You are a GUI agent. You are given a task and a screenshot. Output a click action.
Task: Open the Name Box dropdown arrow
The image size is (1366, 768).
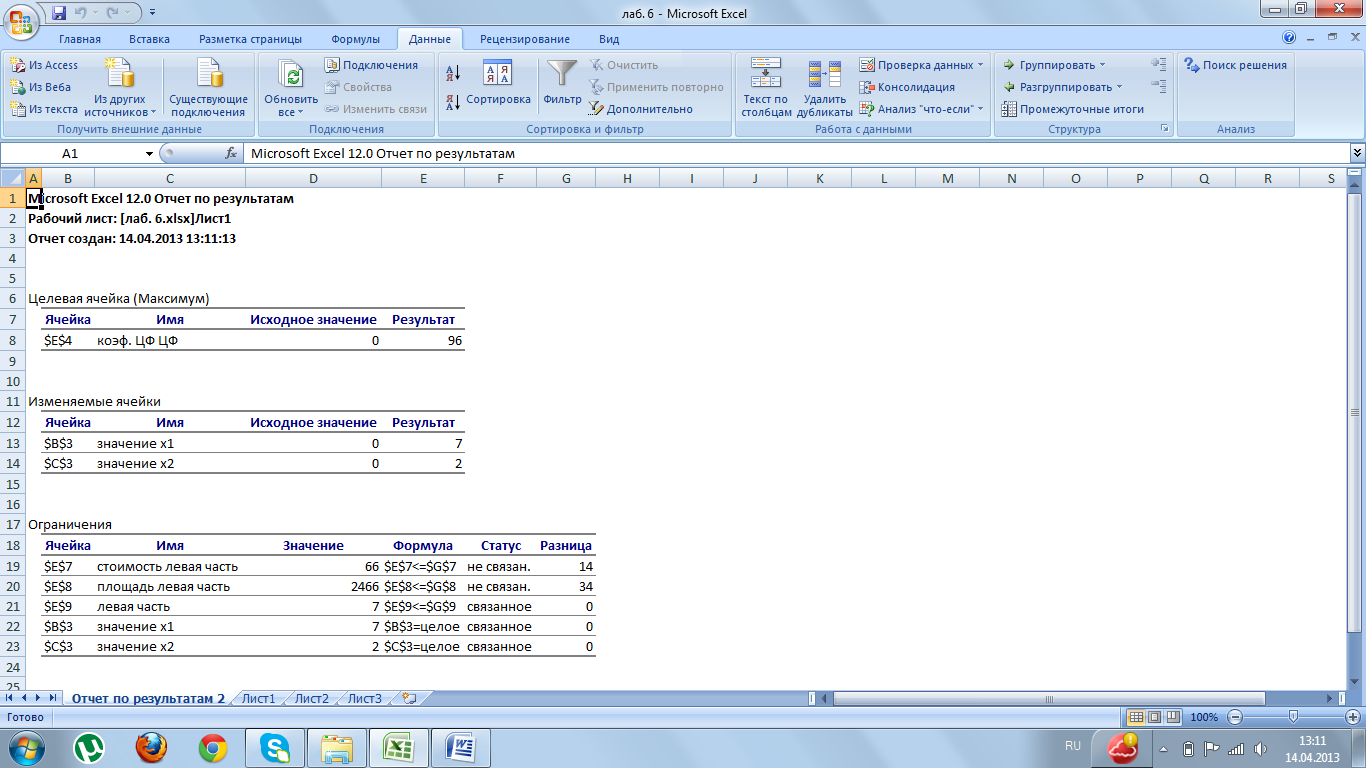(149, 154)
